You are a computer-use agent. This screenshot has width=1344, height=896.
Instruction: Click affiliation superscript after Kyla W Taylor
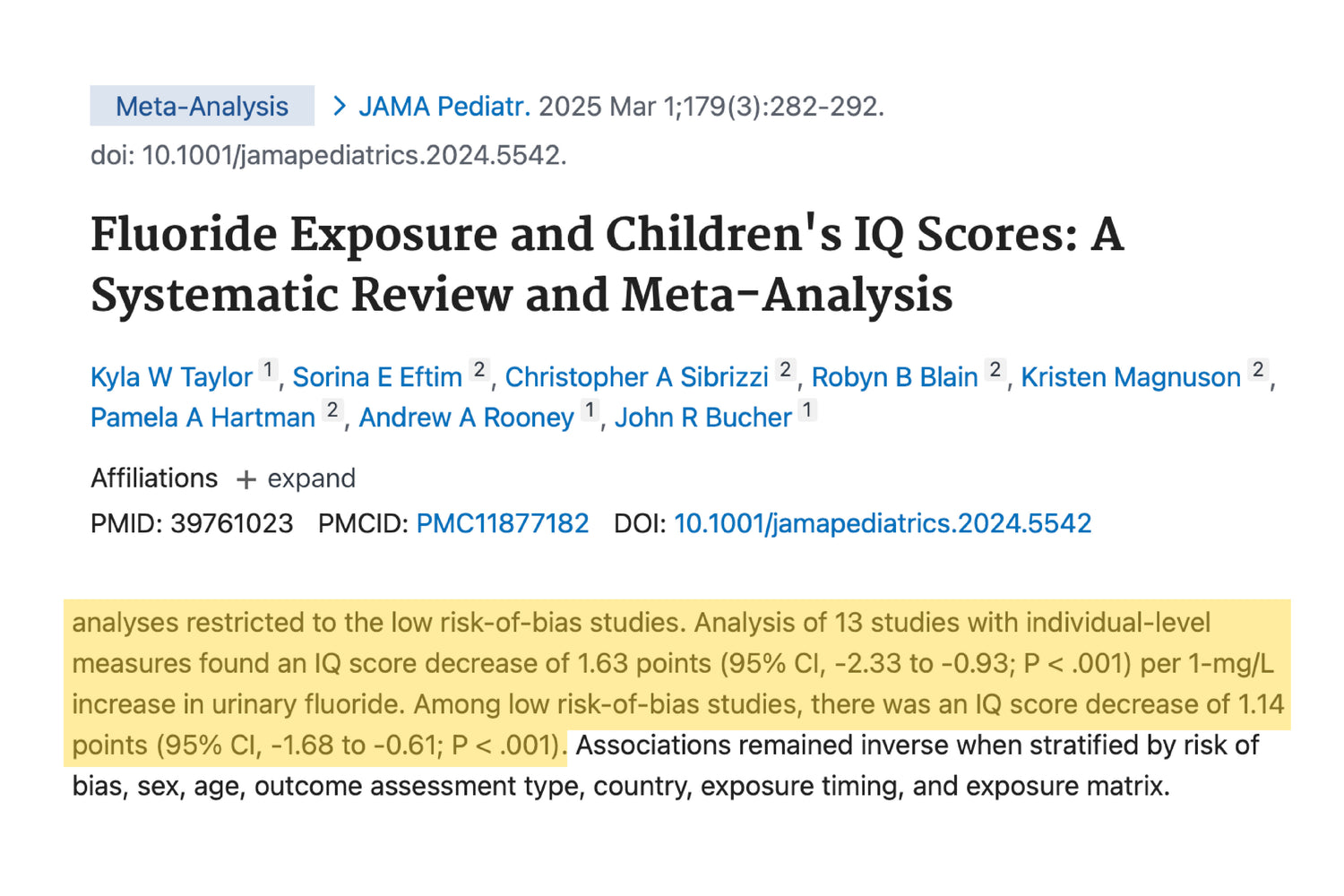268,370
